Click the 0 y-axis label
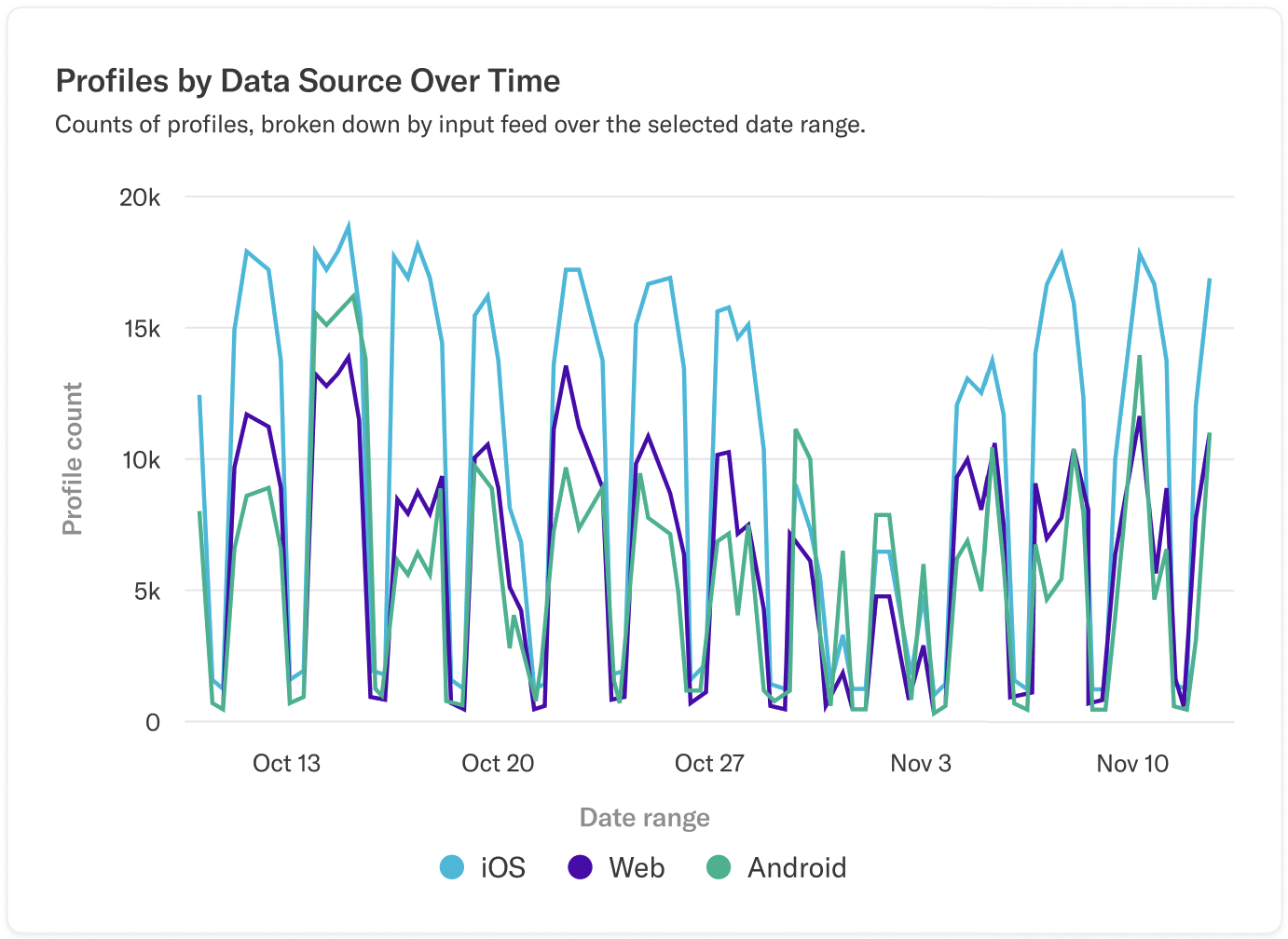 coord(153,723)
